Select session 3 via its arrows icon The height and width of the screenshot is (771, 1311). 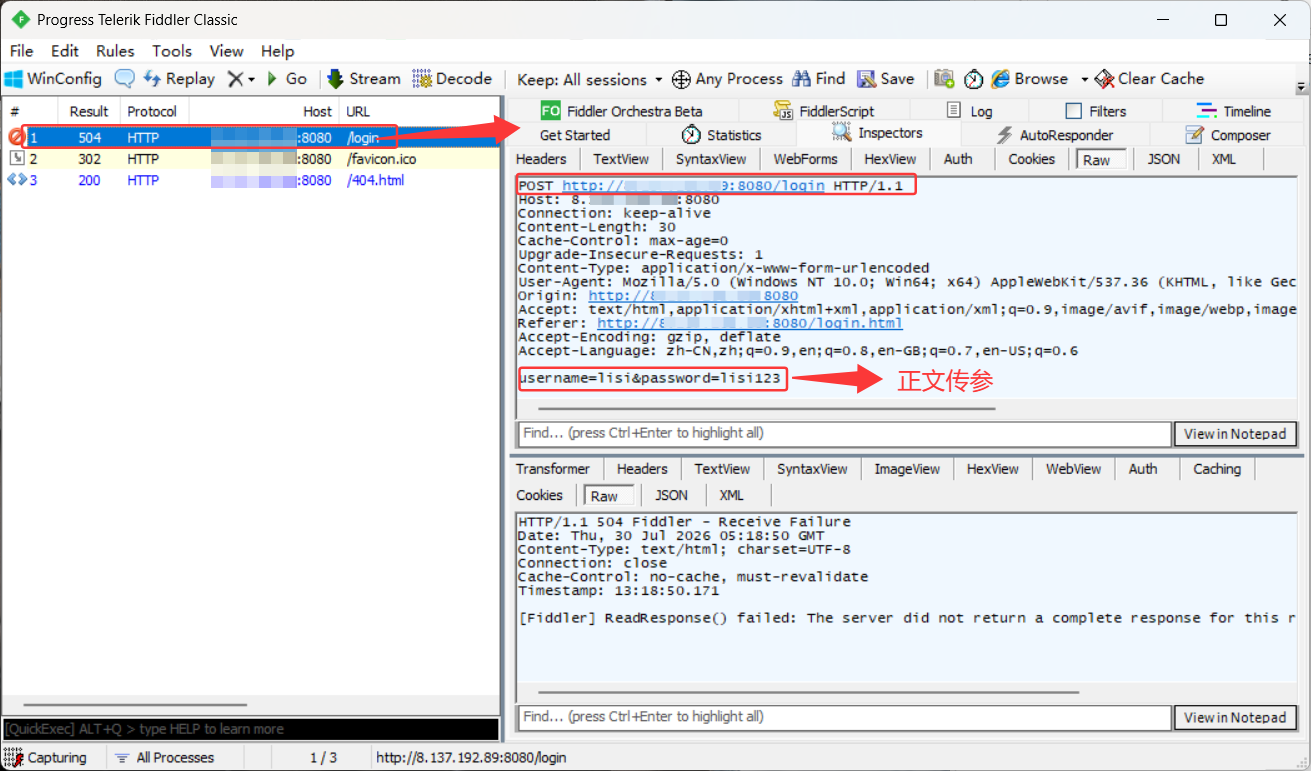click(x=16, y=180)
